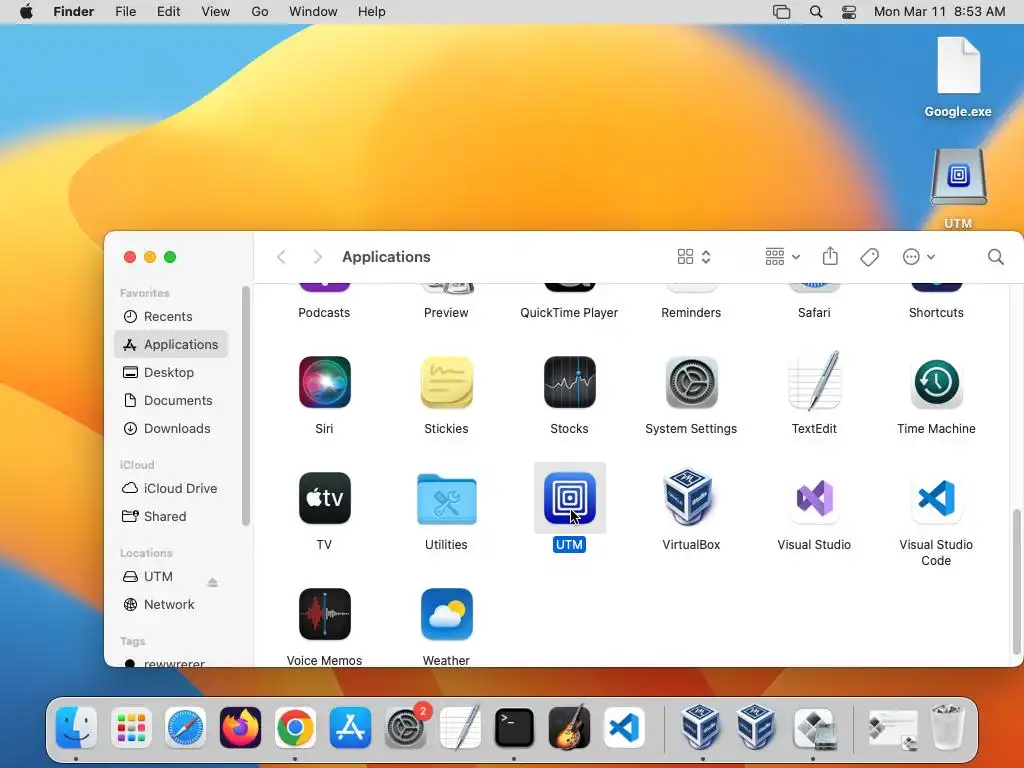Open the Window menu
The height and width of the screenshot is (768, 1024).
coord(313,12)
